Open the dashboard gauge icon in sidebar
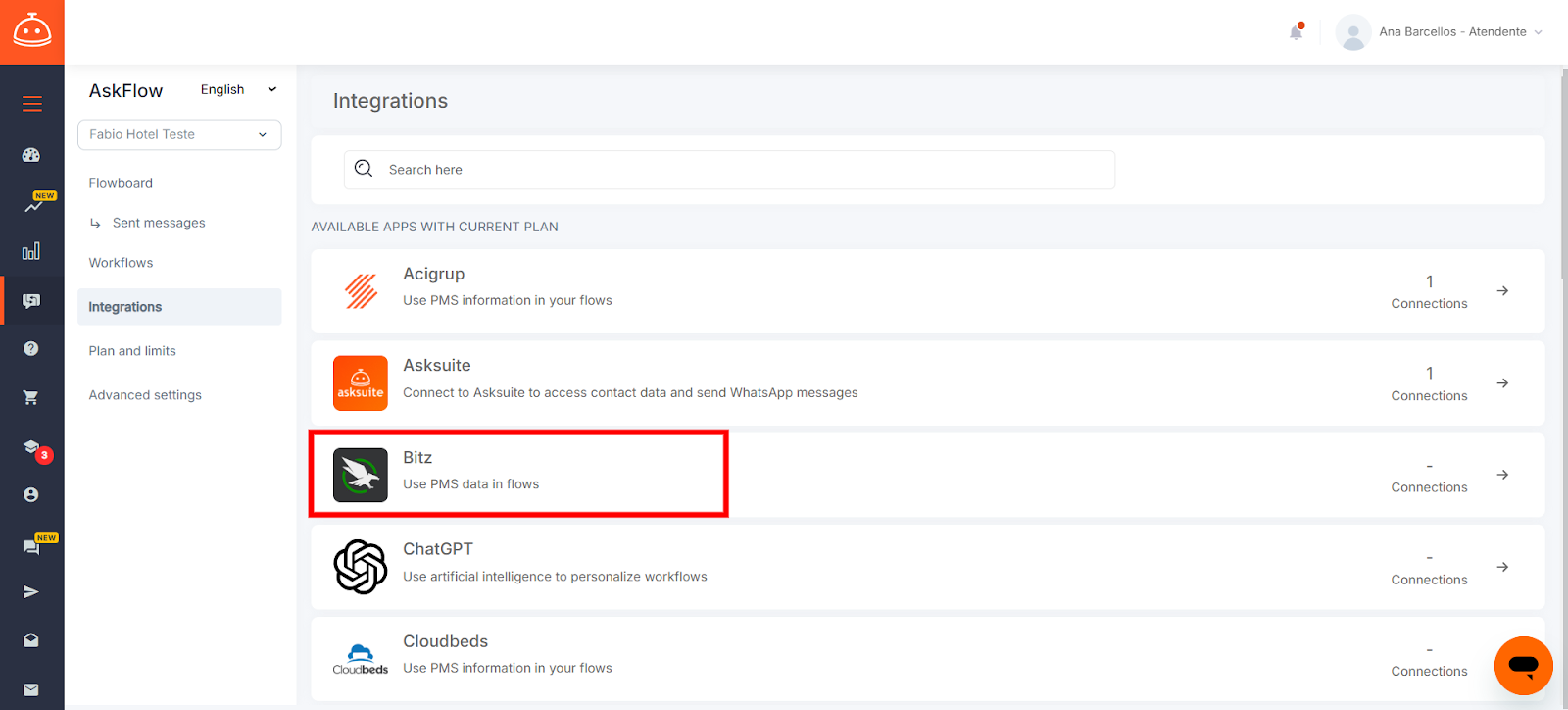1568x710 pixels. [31, 155]
